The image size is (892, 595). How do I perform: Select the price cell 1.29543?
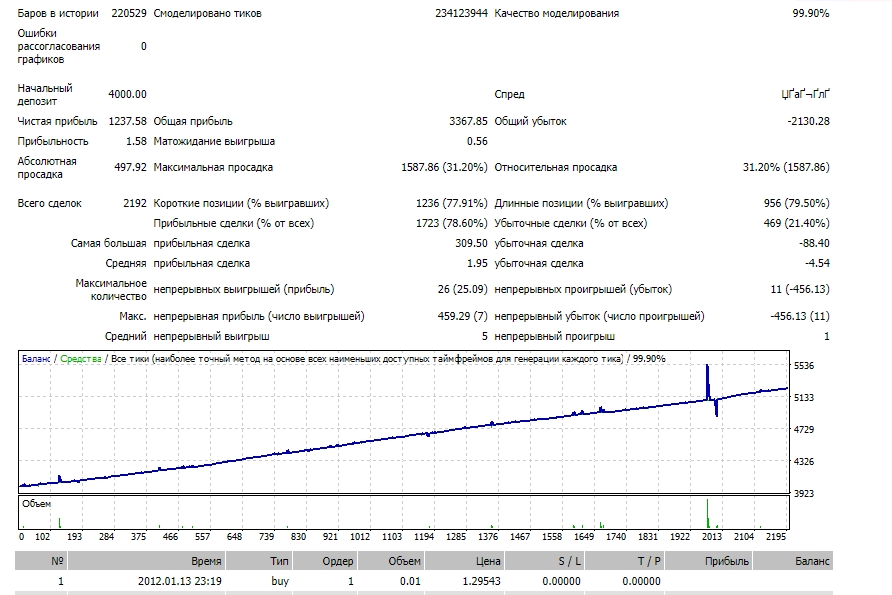point(482,581)
